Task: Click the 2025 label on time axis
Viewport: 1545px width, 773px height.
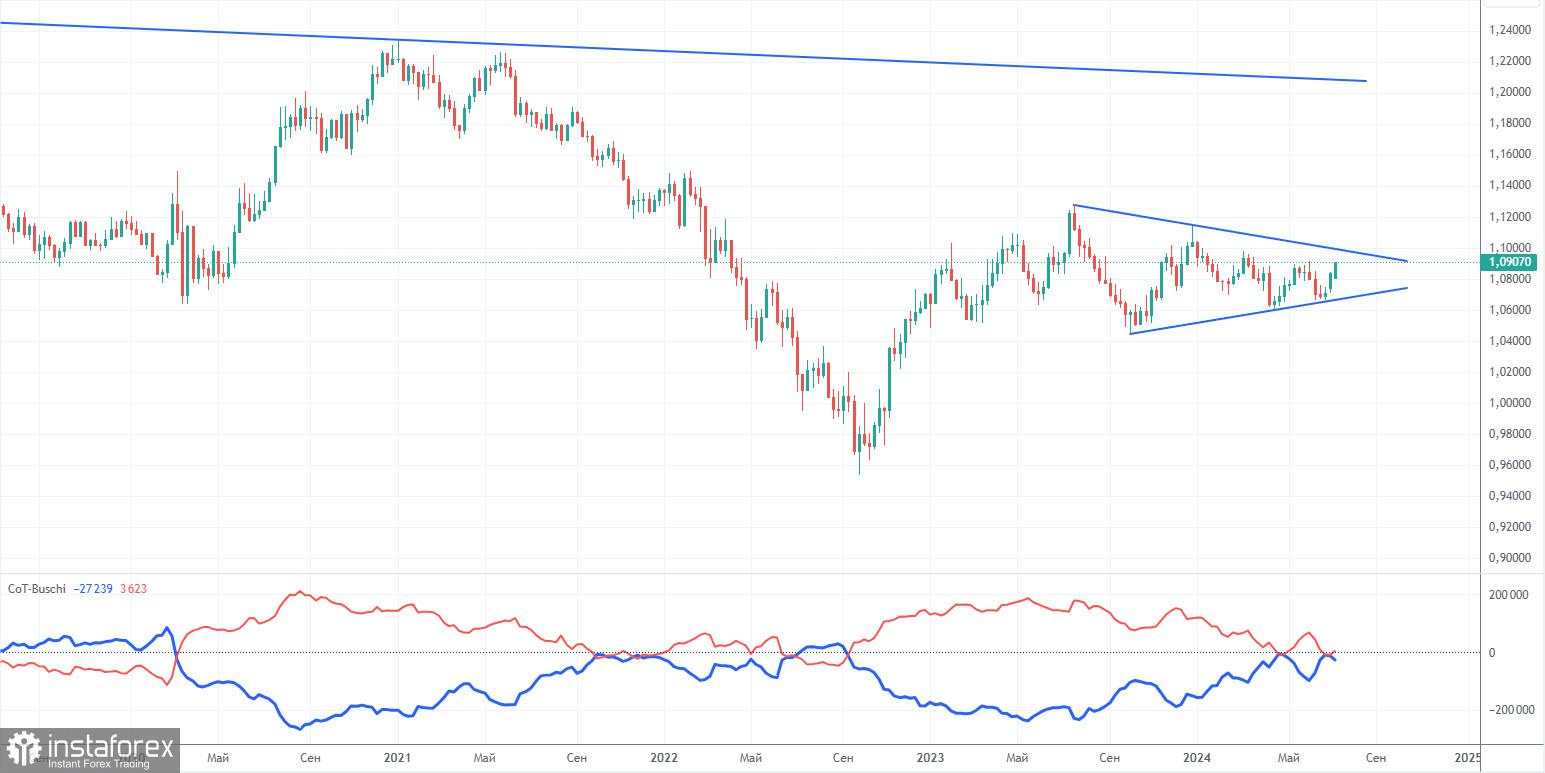Action: coord(1467,758)
